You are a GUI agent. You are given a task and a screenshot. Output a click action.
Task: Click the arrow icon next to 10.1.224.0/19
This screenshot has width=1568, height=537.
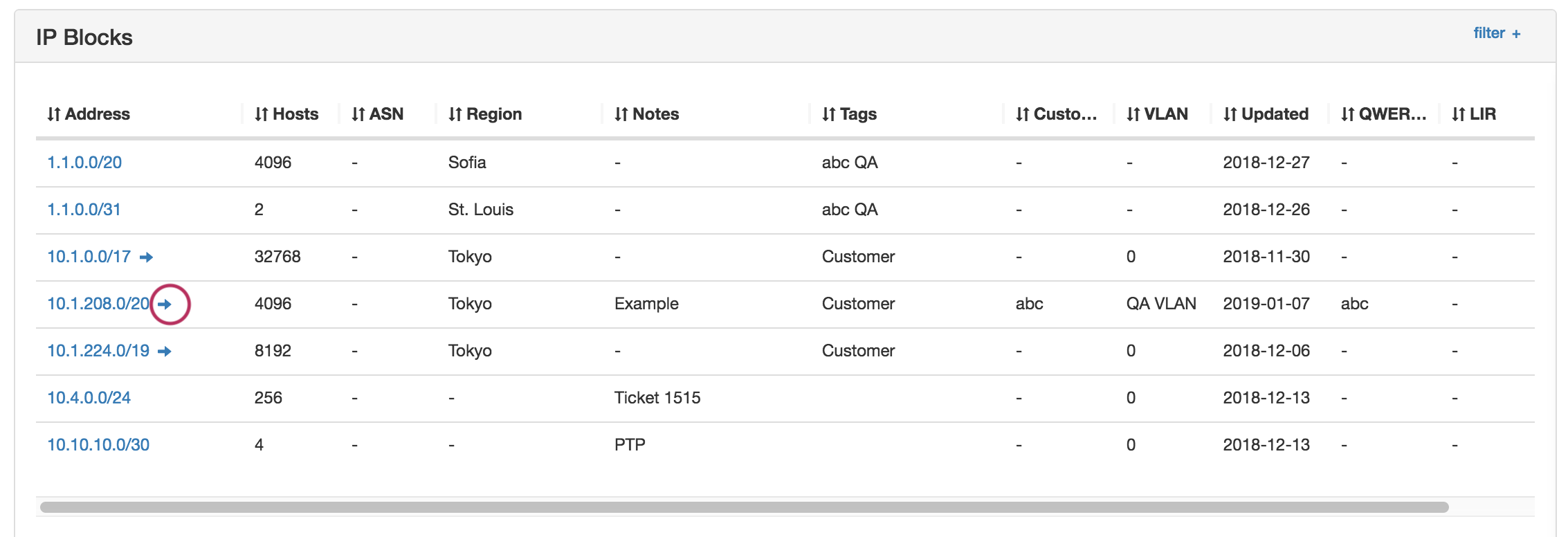pos(165,352)
